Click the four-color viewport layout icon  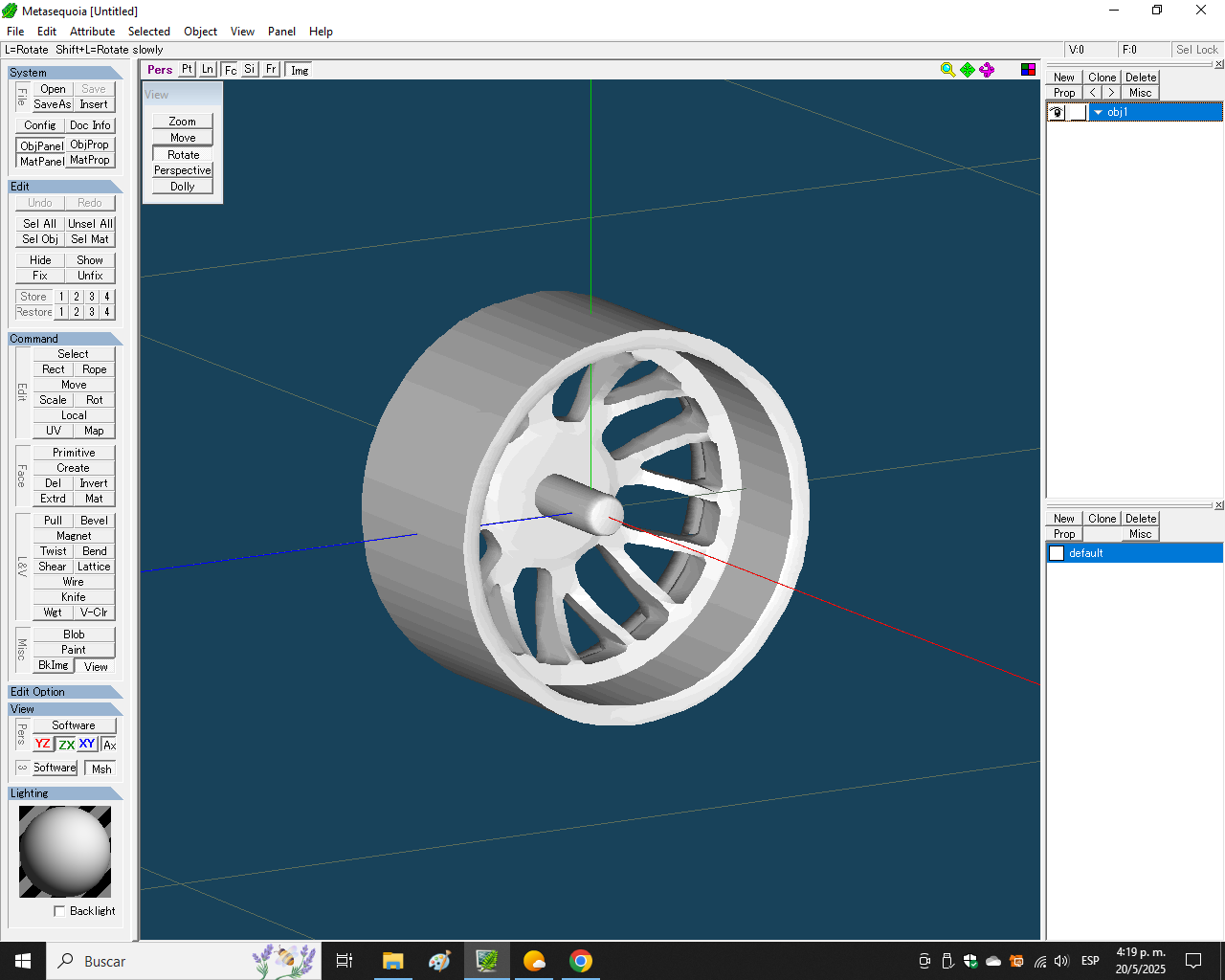[x=1028, y=70]
